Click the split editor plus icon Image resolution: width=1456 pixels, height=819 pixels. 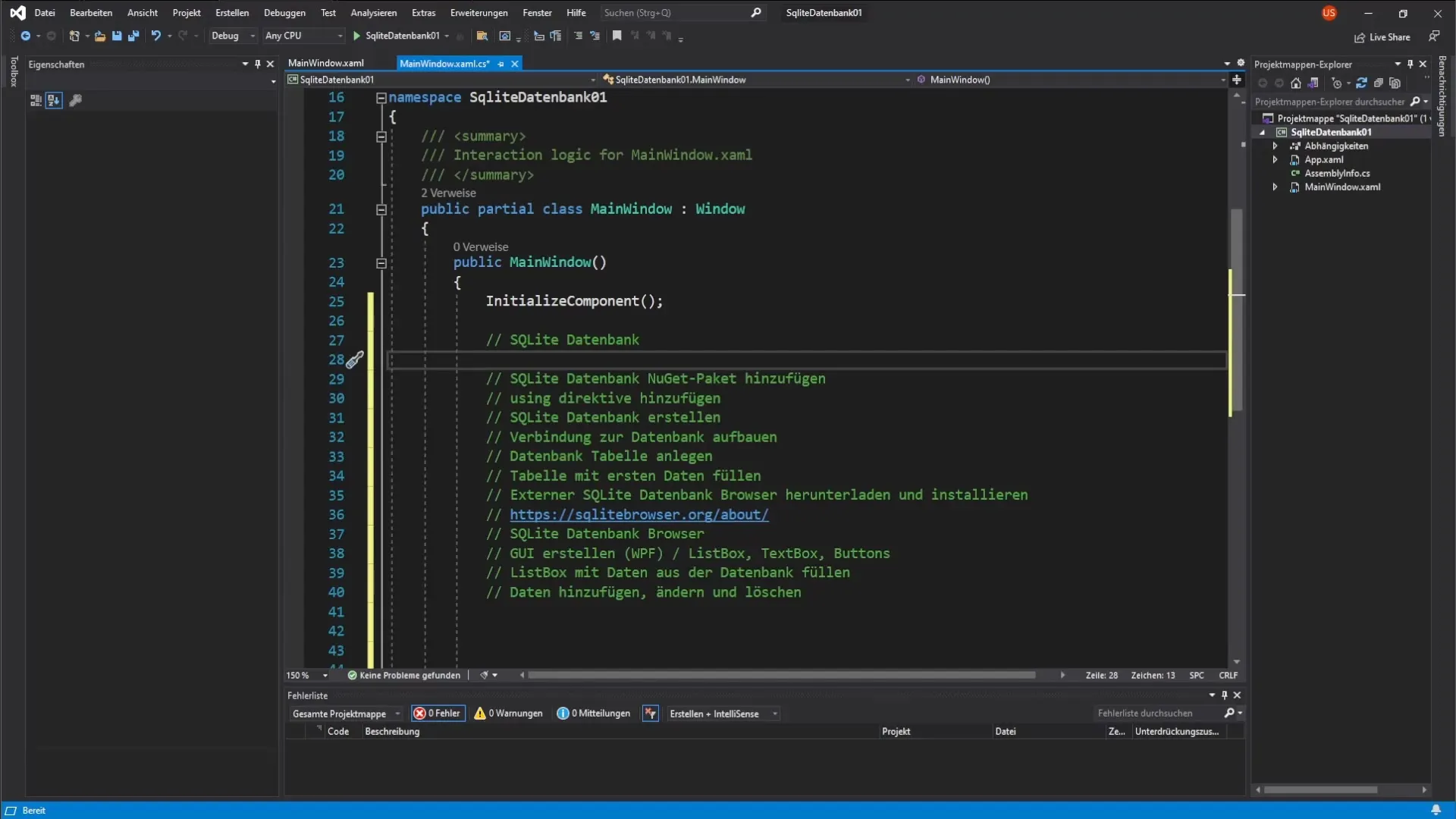[x=1237, y=80]
